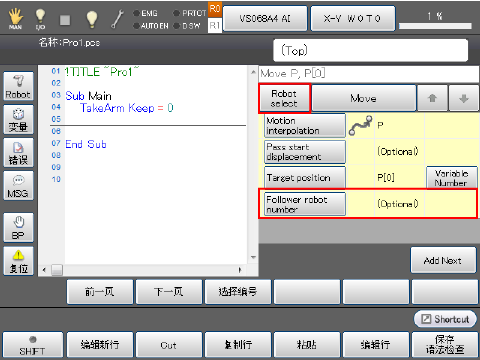
Task: Click (Optional) value of Pass start displacement
Action: point(398,152)
